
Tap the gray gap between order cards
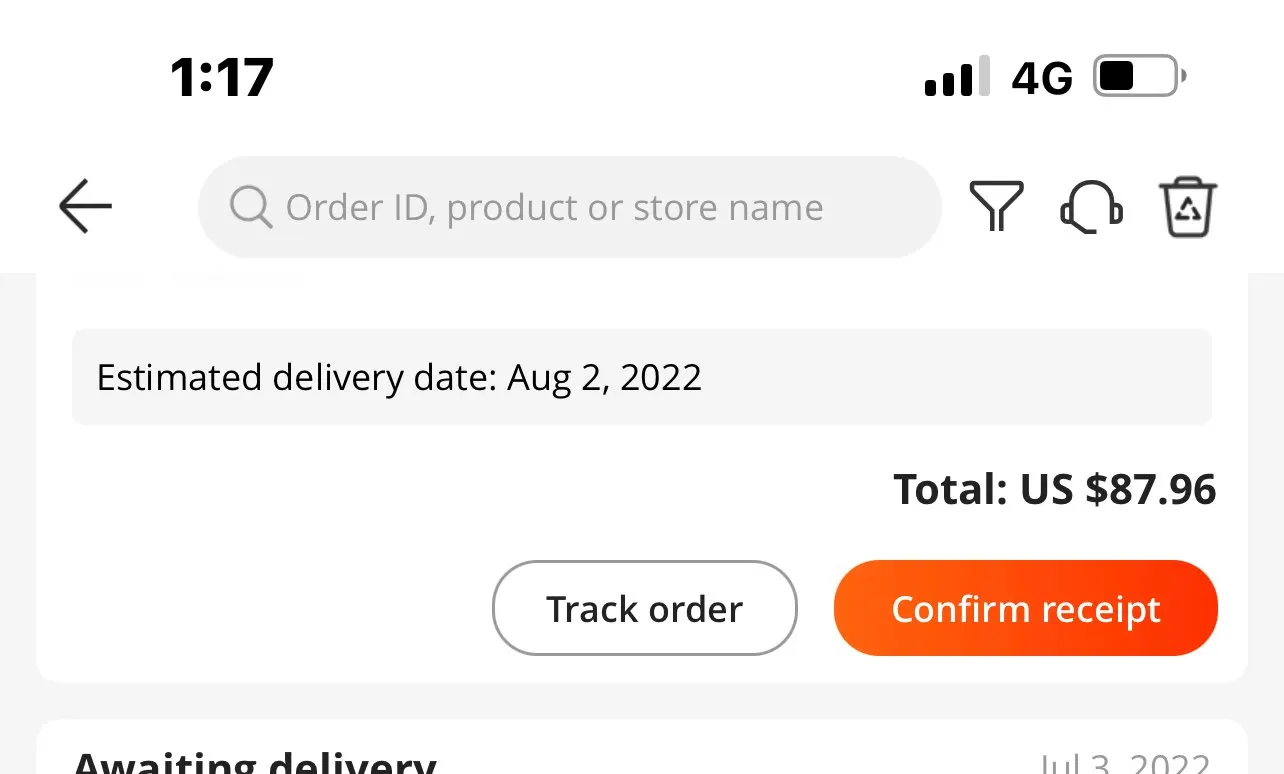point(642,700)
